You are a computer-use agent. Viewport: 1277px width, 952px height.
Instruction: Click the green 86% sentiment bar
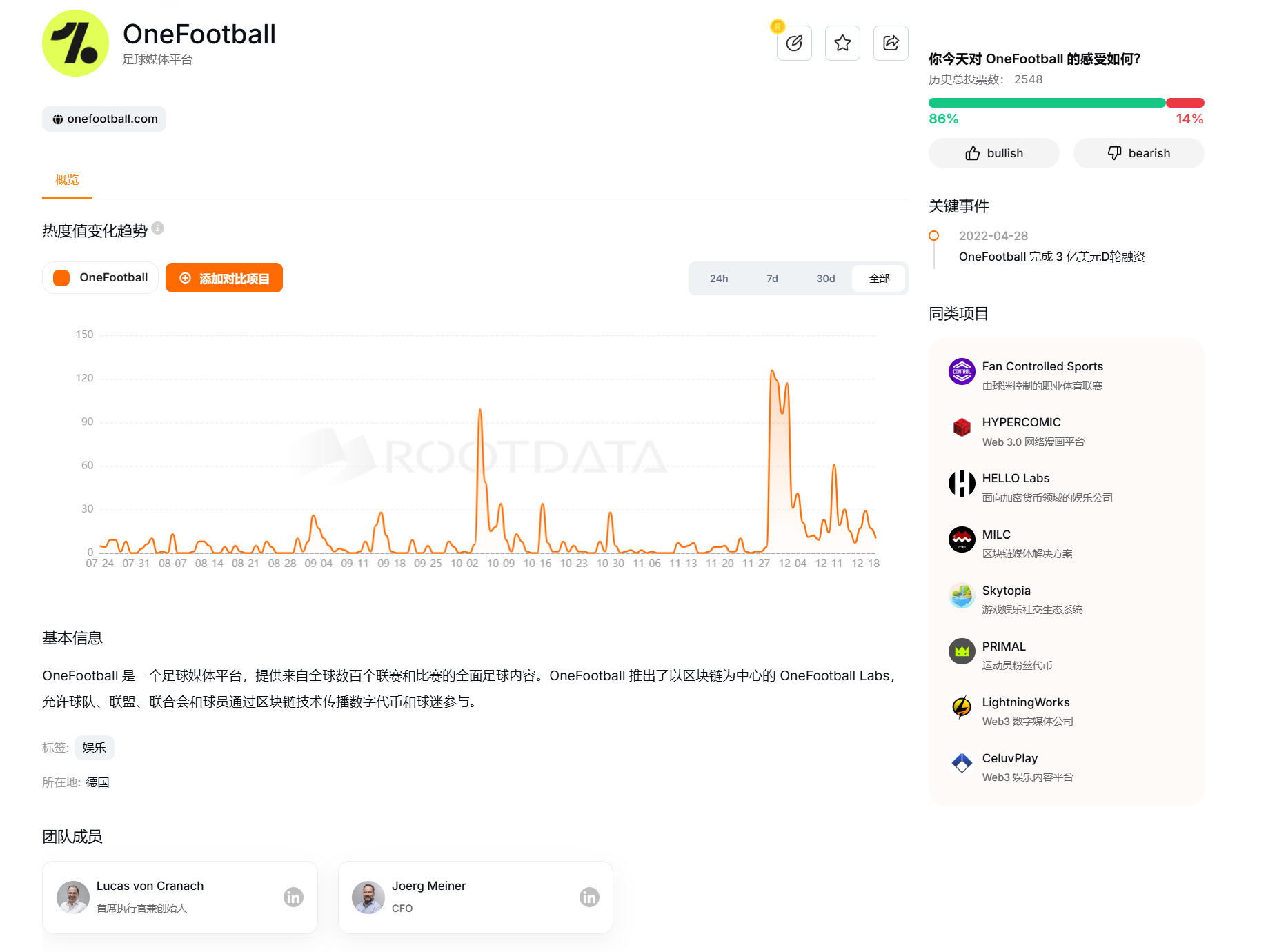coord(1047,103)
